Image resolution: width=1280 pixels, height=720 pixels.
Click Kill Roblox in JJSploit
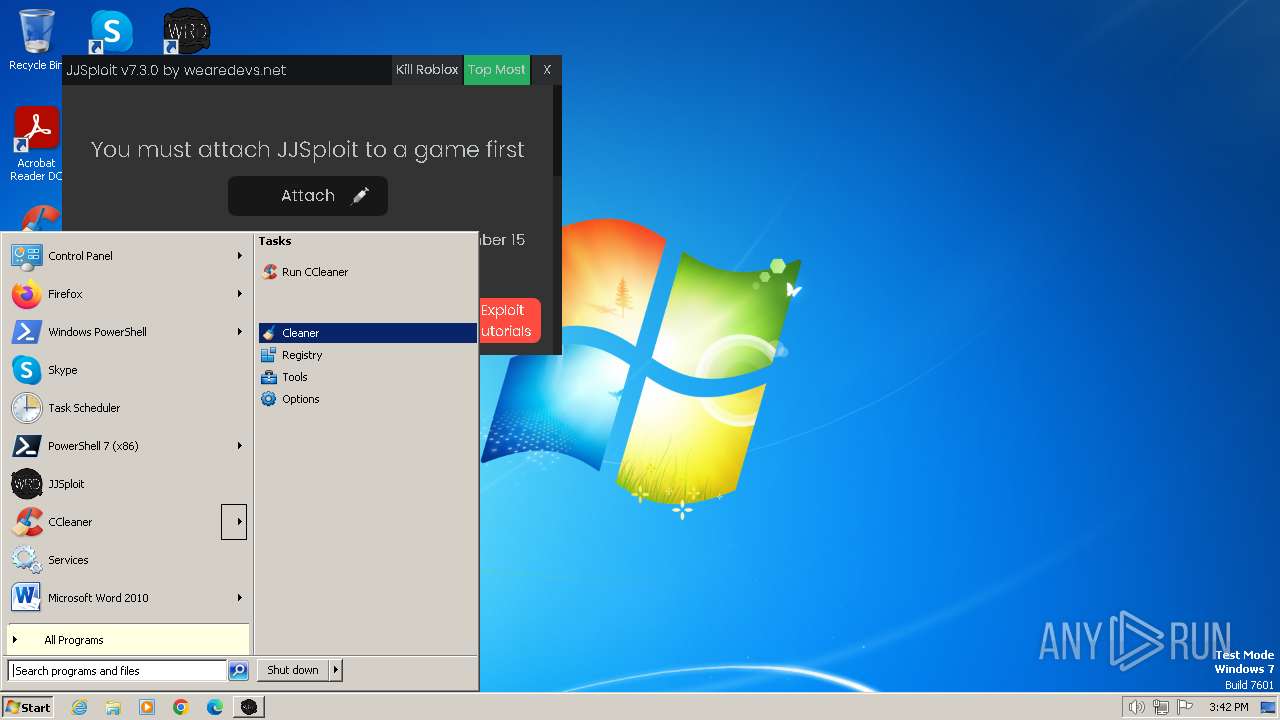427,70
